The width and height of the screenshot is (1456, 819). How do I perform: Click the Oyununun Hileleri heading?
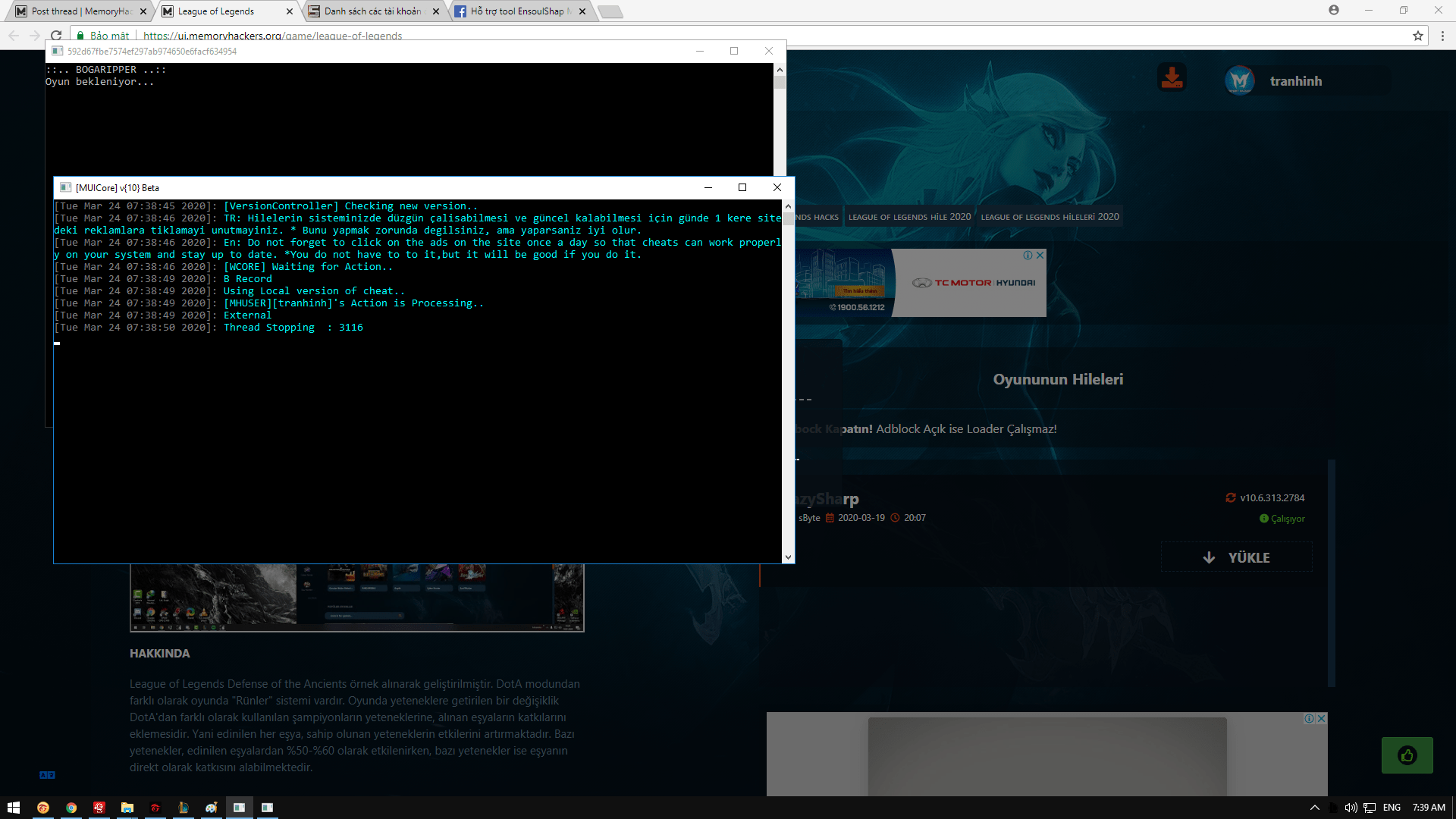pyautogui.click(x=1059, y=379)
